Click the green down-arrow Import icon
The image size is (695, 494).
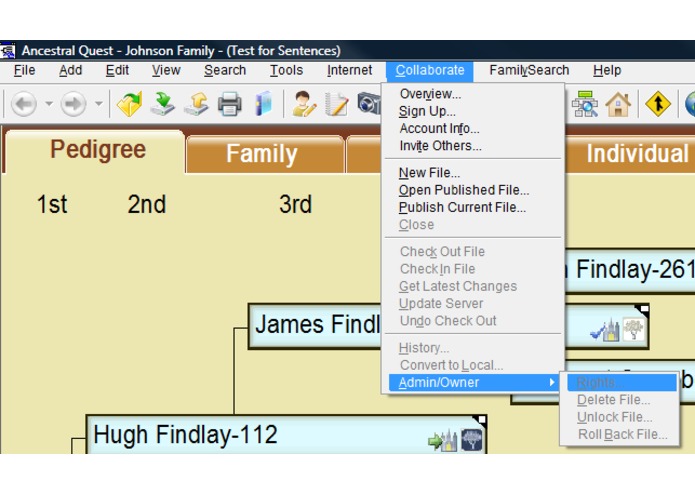(x=163, y=104)
